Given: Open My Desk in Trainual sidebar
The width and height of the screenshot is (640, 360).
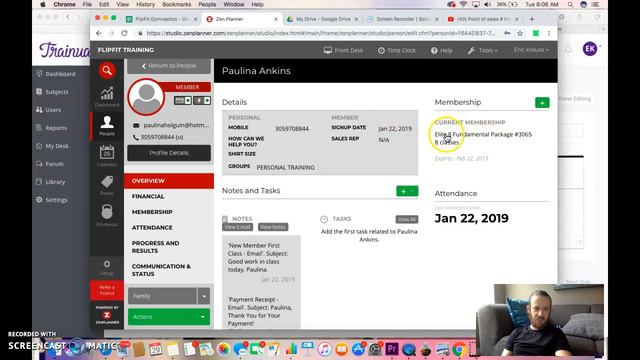Looking at the screenshot, I should click(x=52, y=146).
